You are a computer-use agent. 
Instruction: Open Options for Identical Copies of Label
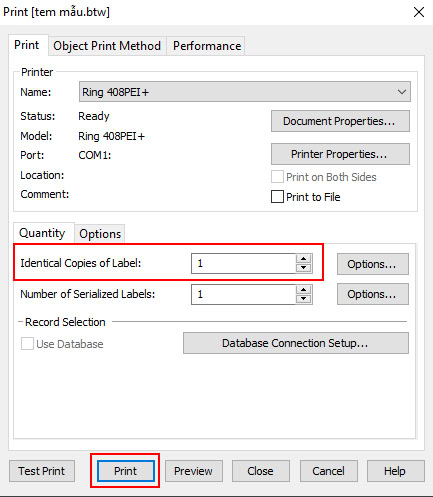[373, 264]
